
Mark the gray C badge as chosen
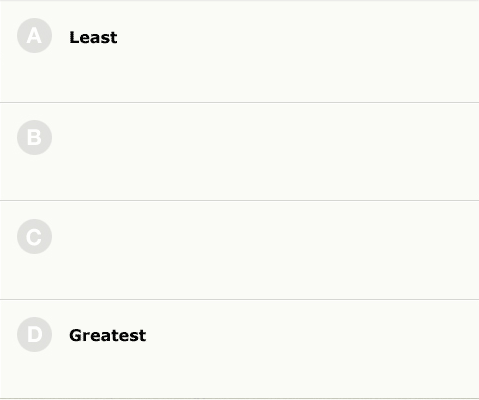pos(34,237)
